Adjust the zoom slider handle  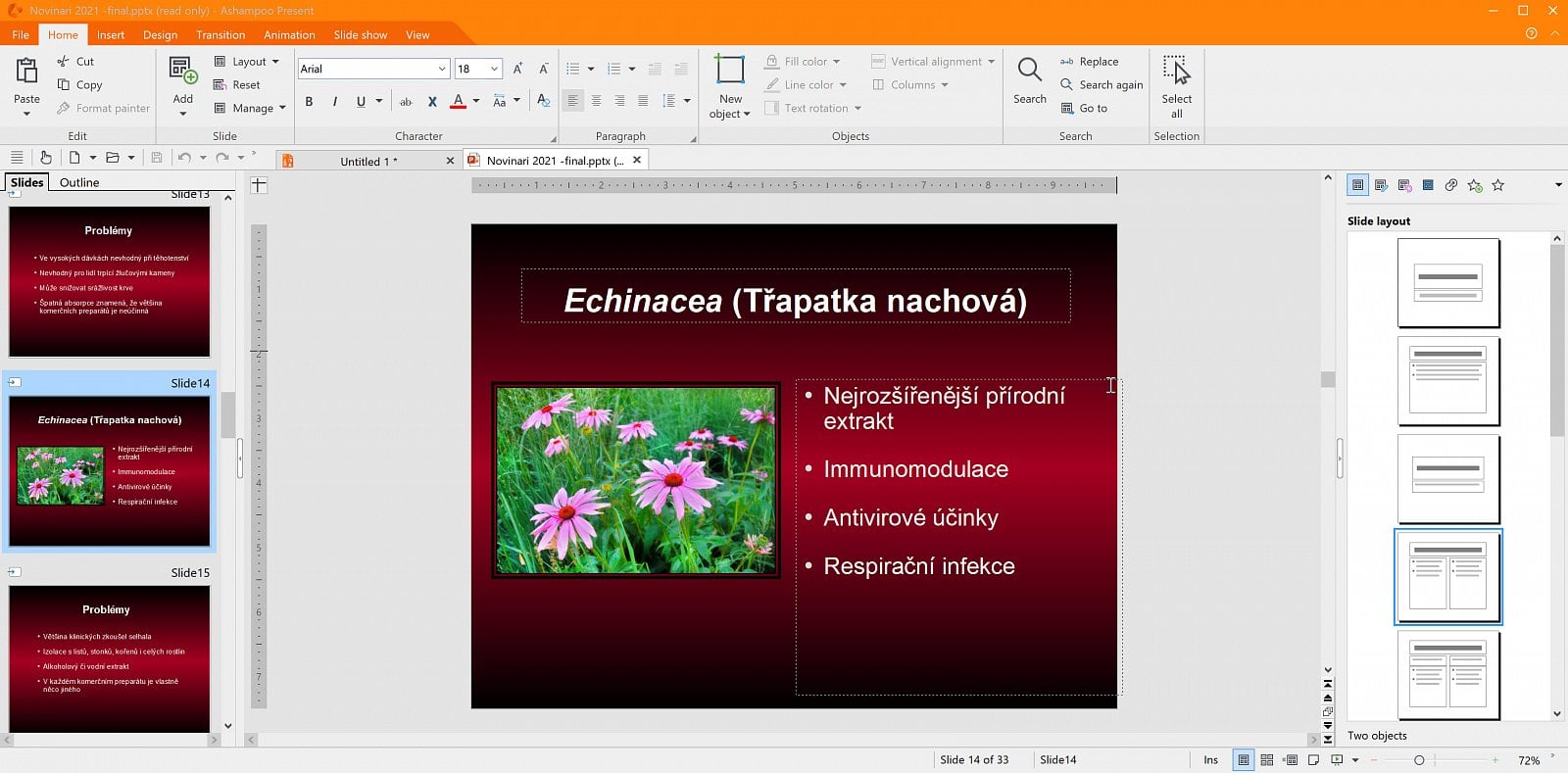point(1418,759)
